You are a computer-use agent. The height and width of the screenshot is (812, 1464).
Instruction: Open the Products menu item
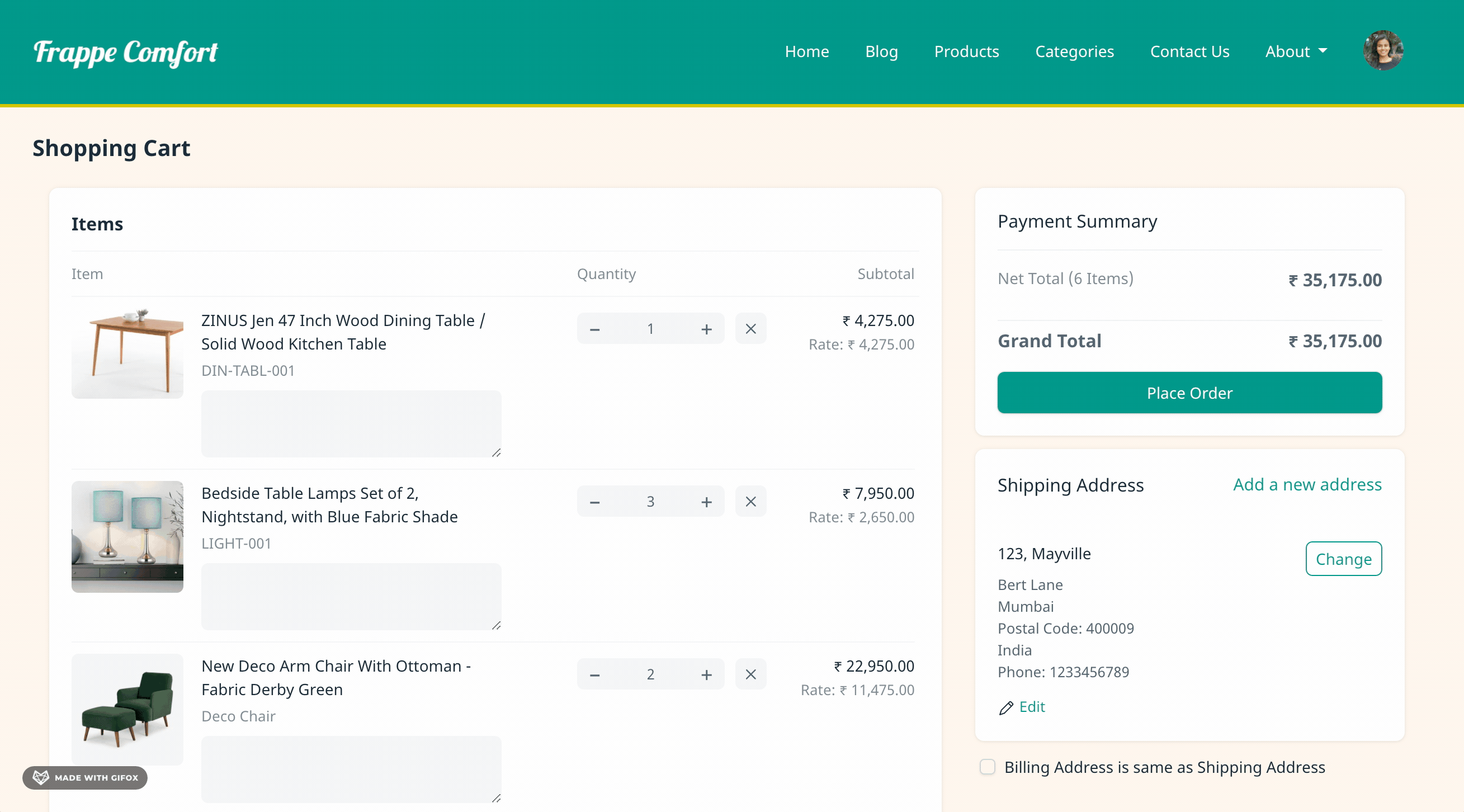[967, 51]
